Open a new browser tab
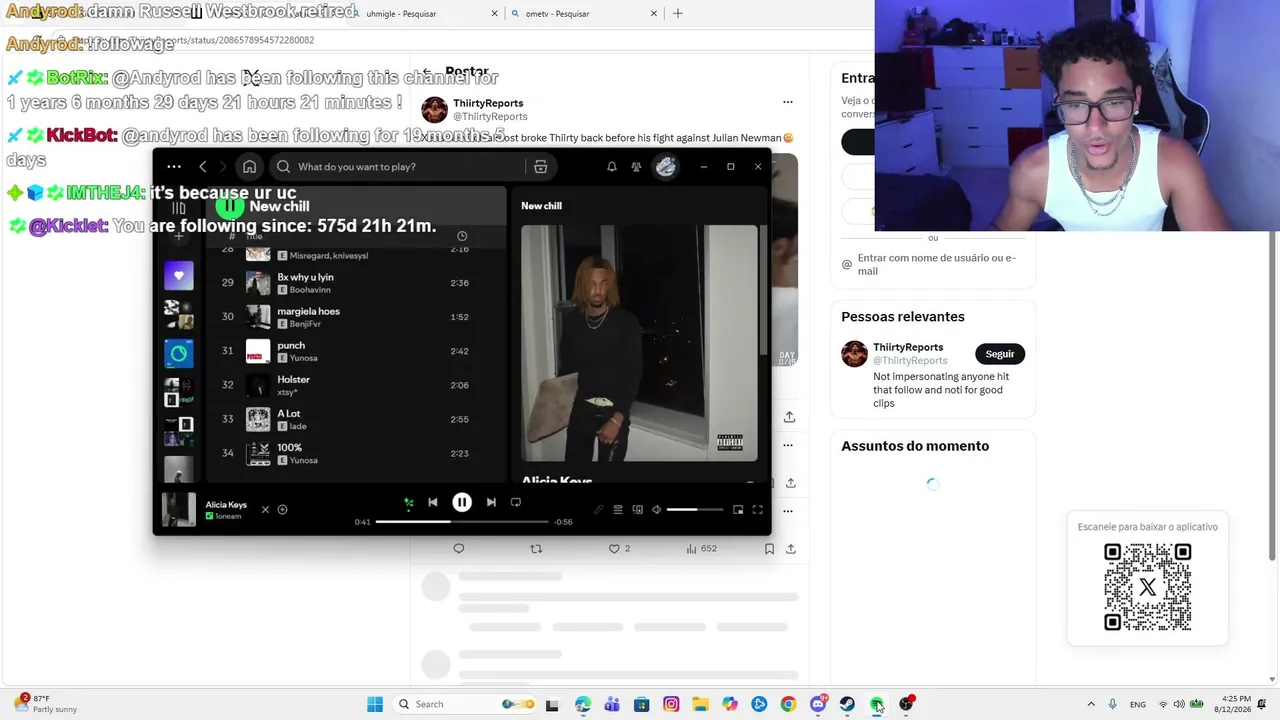Image resolution: width=1280 pixels, height=720 pixels. click(678, 14)
